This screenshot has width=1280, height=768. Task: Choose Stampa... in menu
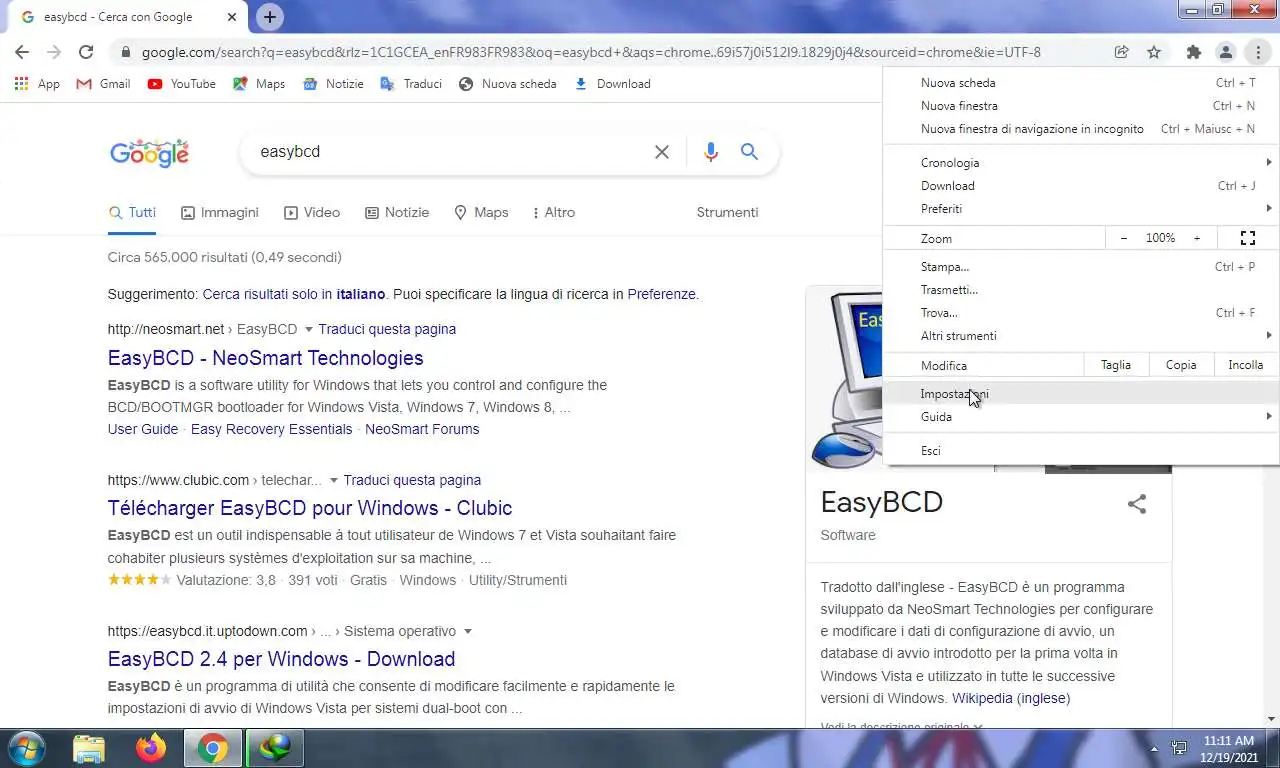point(1081,267)
